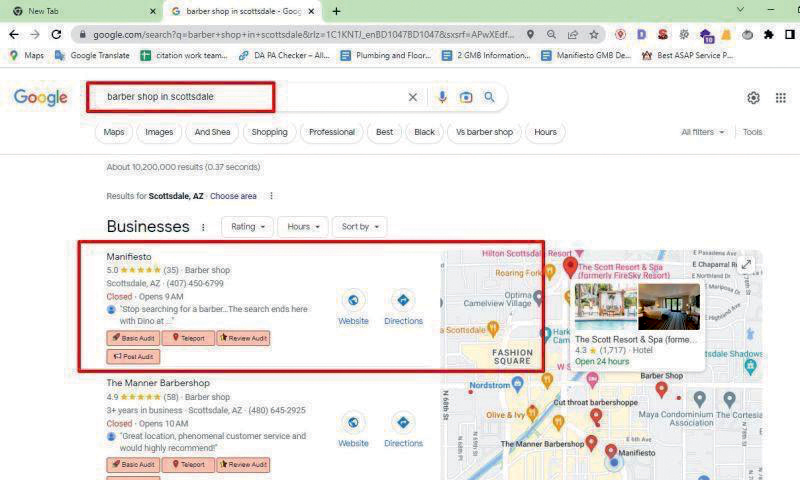Clear the search box with X icon
The height and width of the screenshot is (480, 800).
[412, 97]
